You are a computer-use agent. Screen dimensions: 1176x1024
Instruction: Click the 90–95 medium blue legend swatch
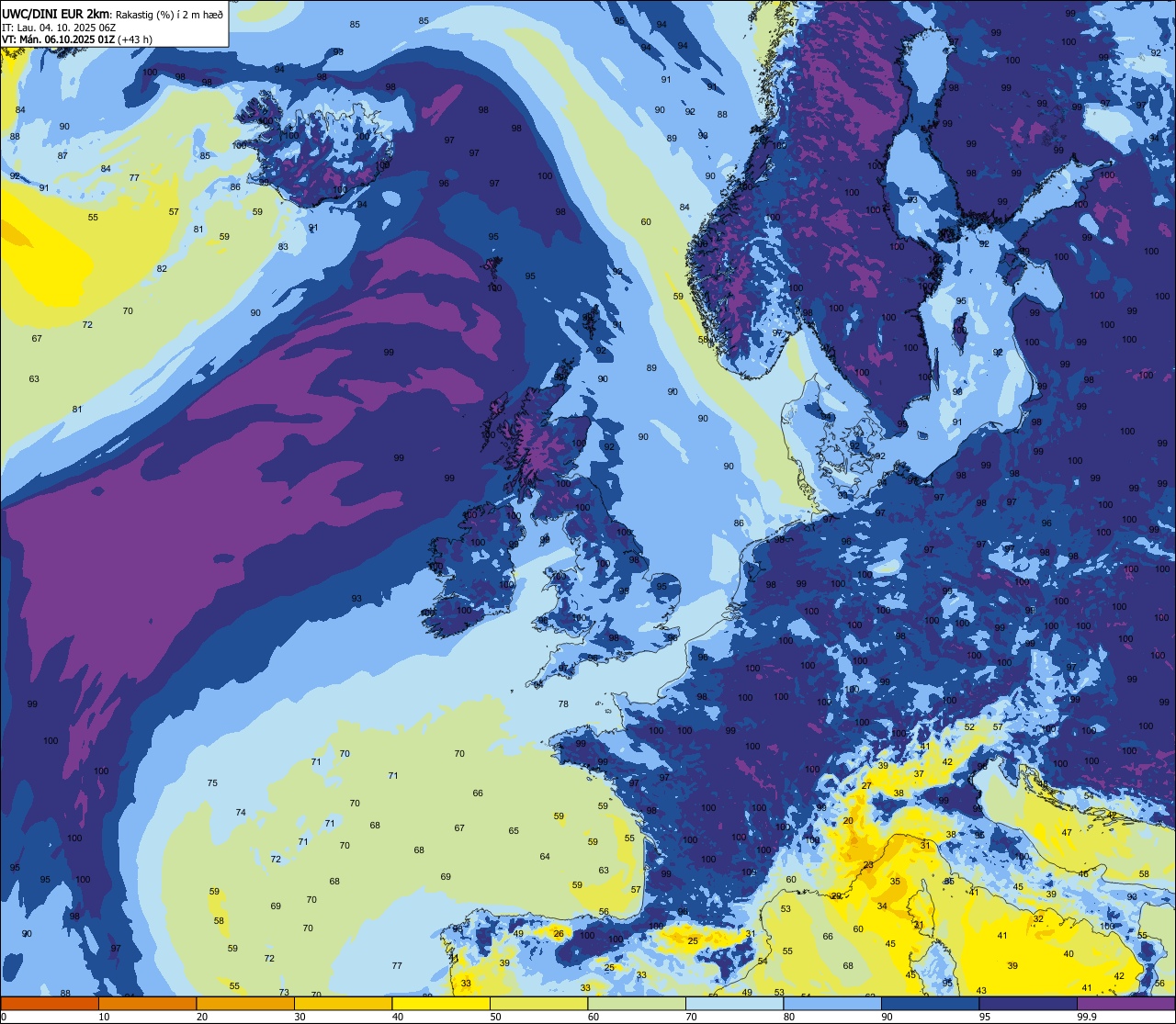click(930, 1003)
